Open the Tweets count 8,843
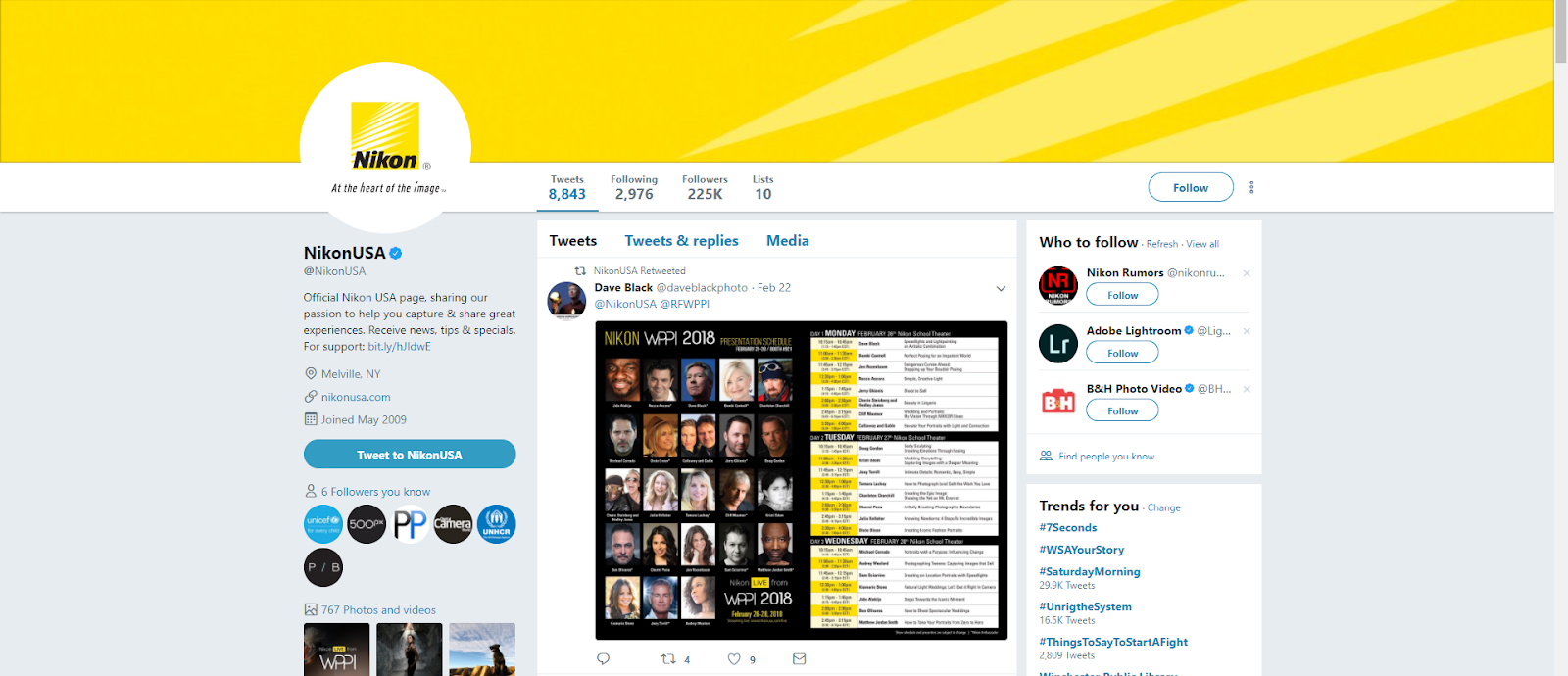This screenshot has height=676, width=1568. [567, 187]
